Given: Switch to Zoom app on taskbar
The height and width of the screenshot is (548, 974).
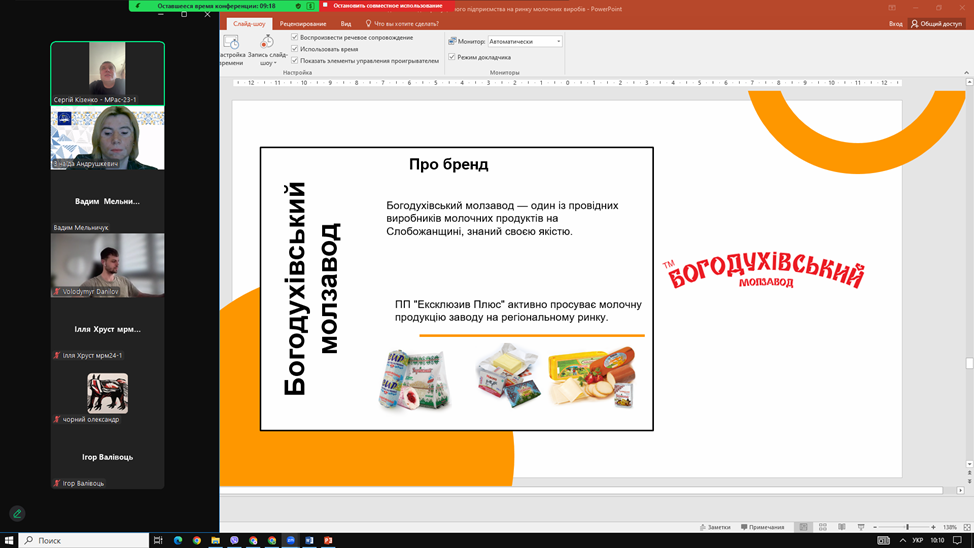Looking at the screenshot, I should [291, 540].
